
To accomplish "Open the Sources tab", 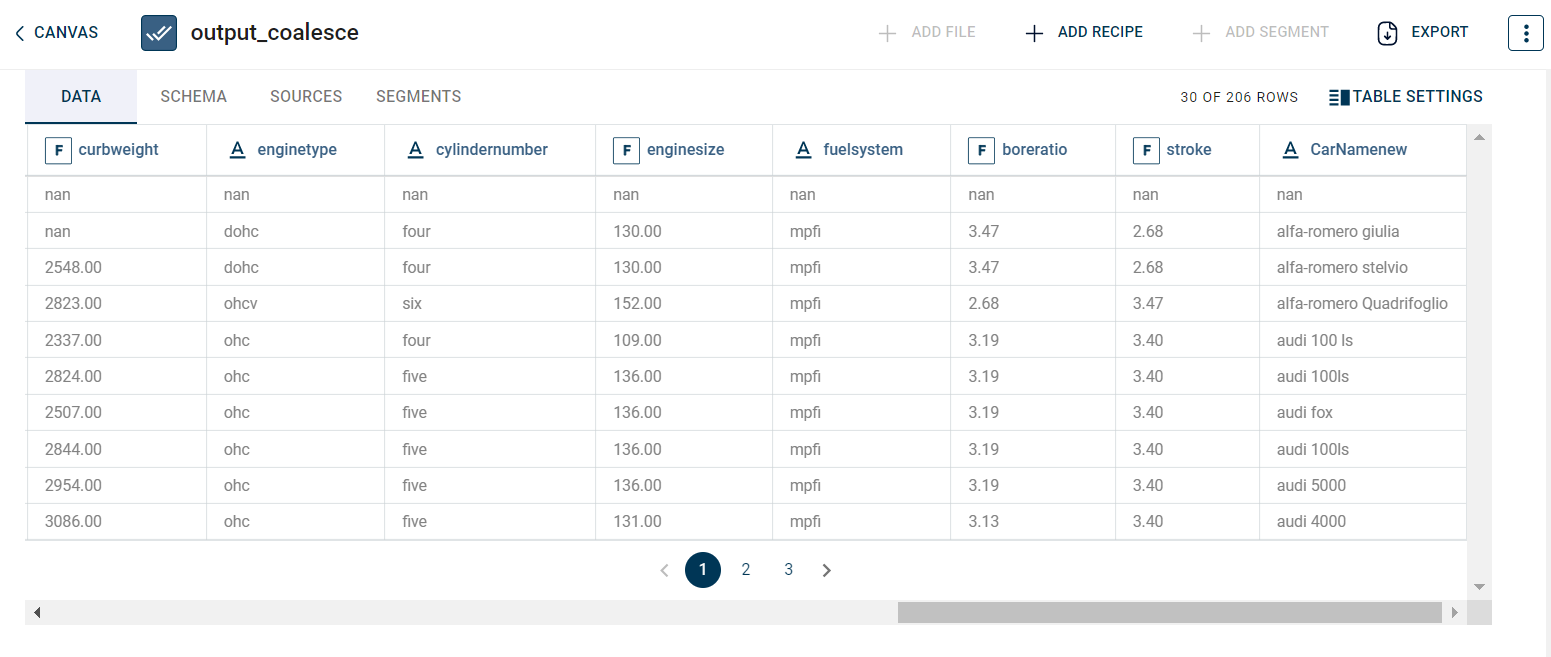I will 306,97.
